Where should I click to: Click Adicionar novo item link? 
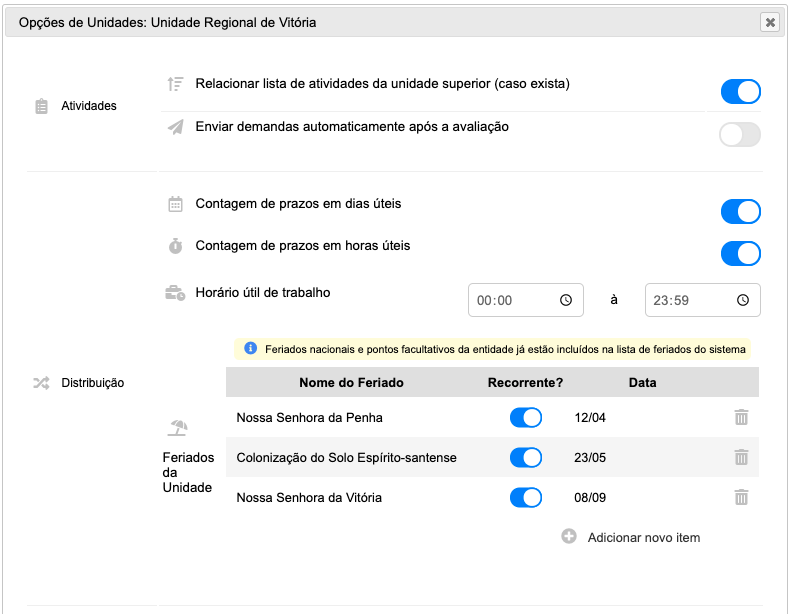point(644,537)
